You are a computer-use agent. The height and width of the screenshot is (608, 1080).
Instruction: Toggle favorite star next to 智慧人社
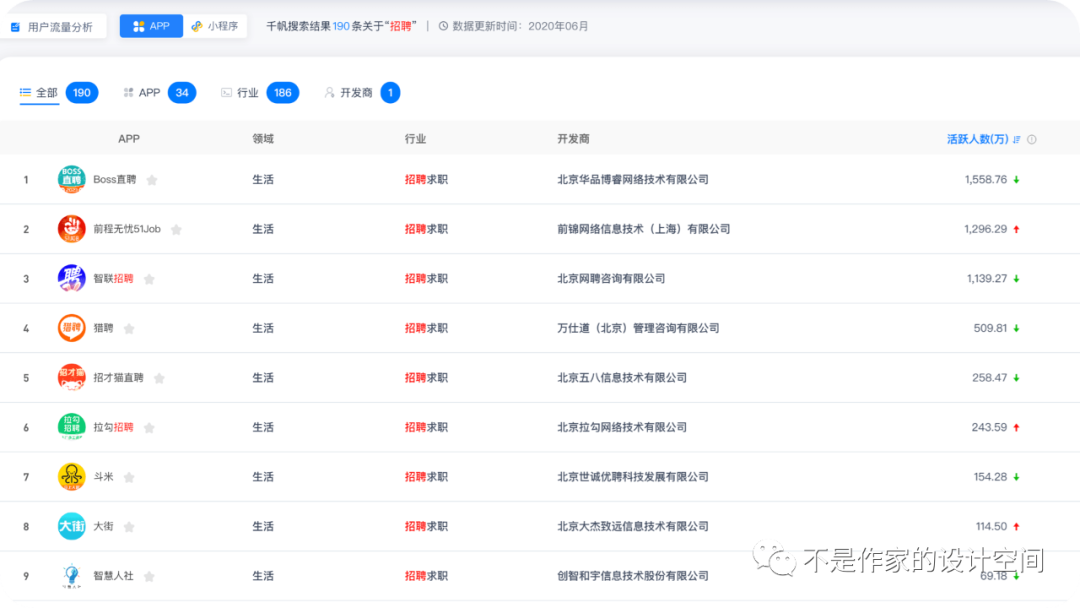click(x=149, y=576)
